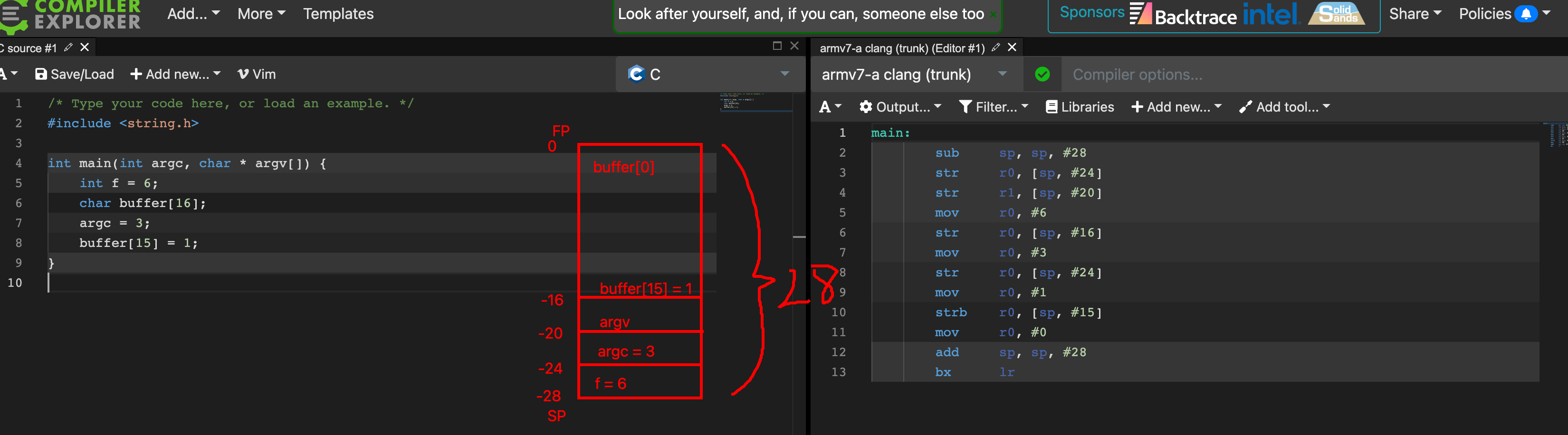Image resolution: width=1568 pixels, height=435 pixels.
Task: Click the Compiler Explorer logo
Action: [73, 15]
